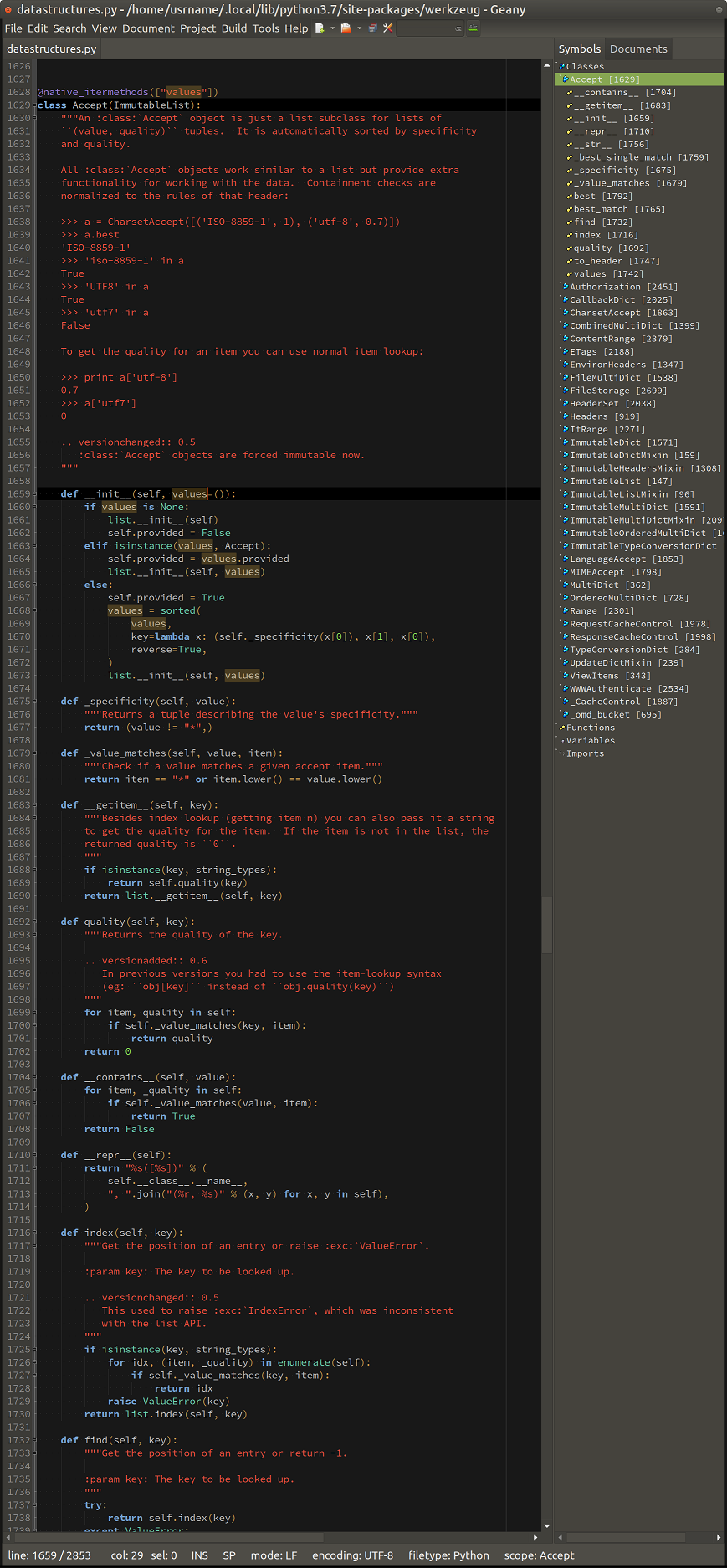The width and height of the screenshot is (727, 1568).
Task: Open the Help menu
Action: [x=296, y=28]
